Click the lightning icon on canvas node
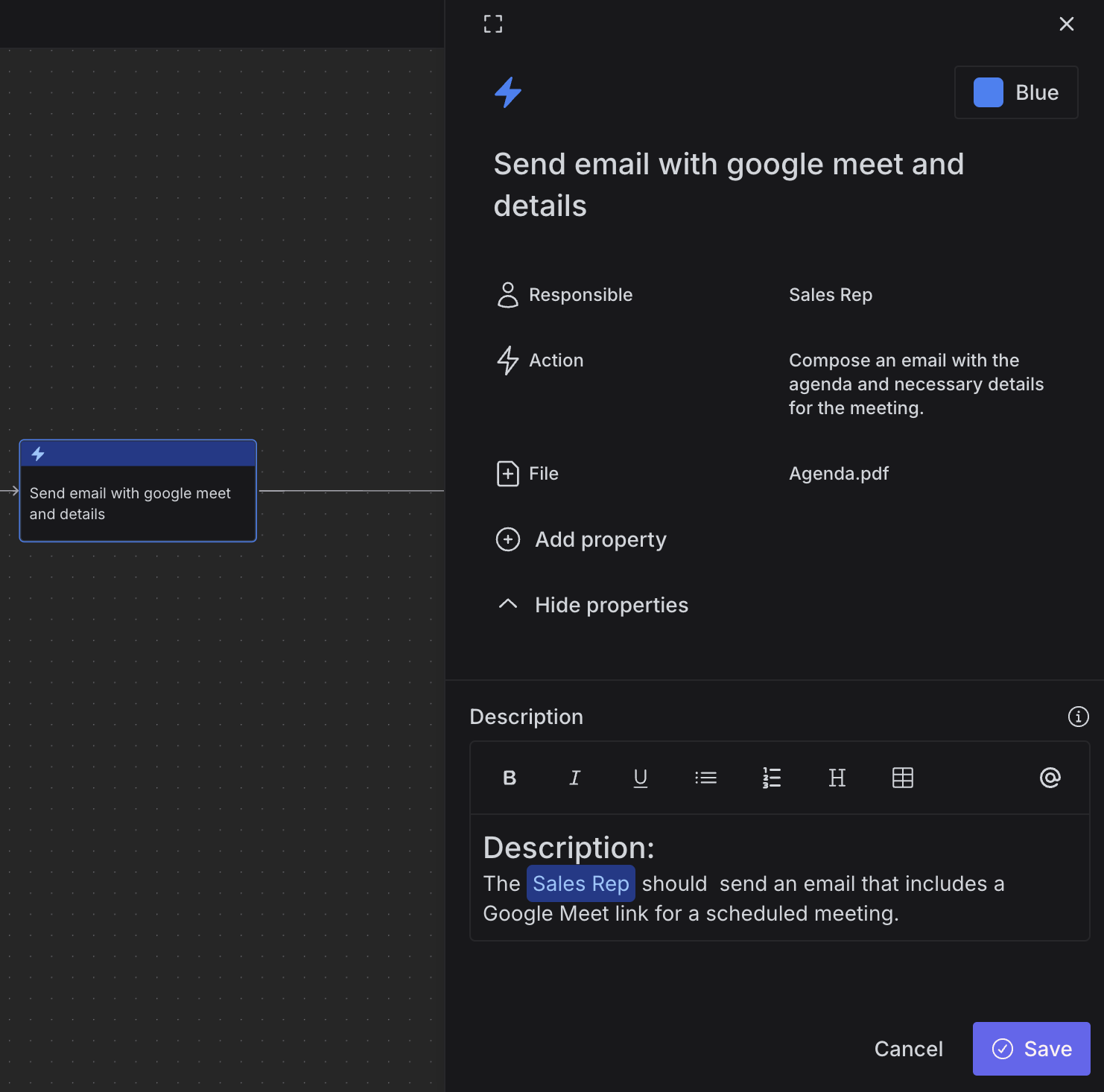This screenshot has width=1104, height=1092. point(38,454)
